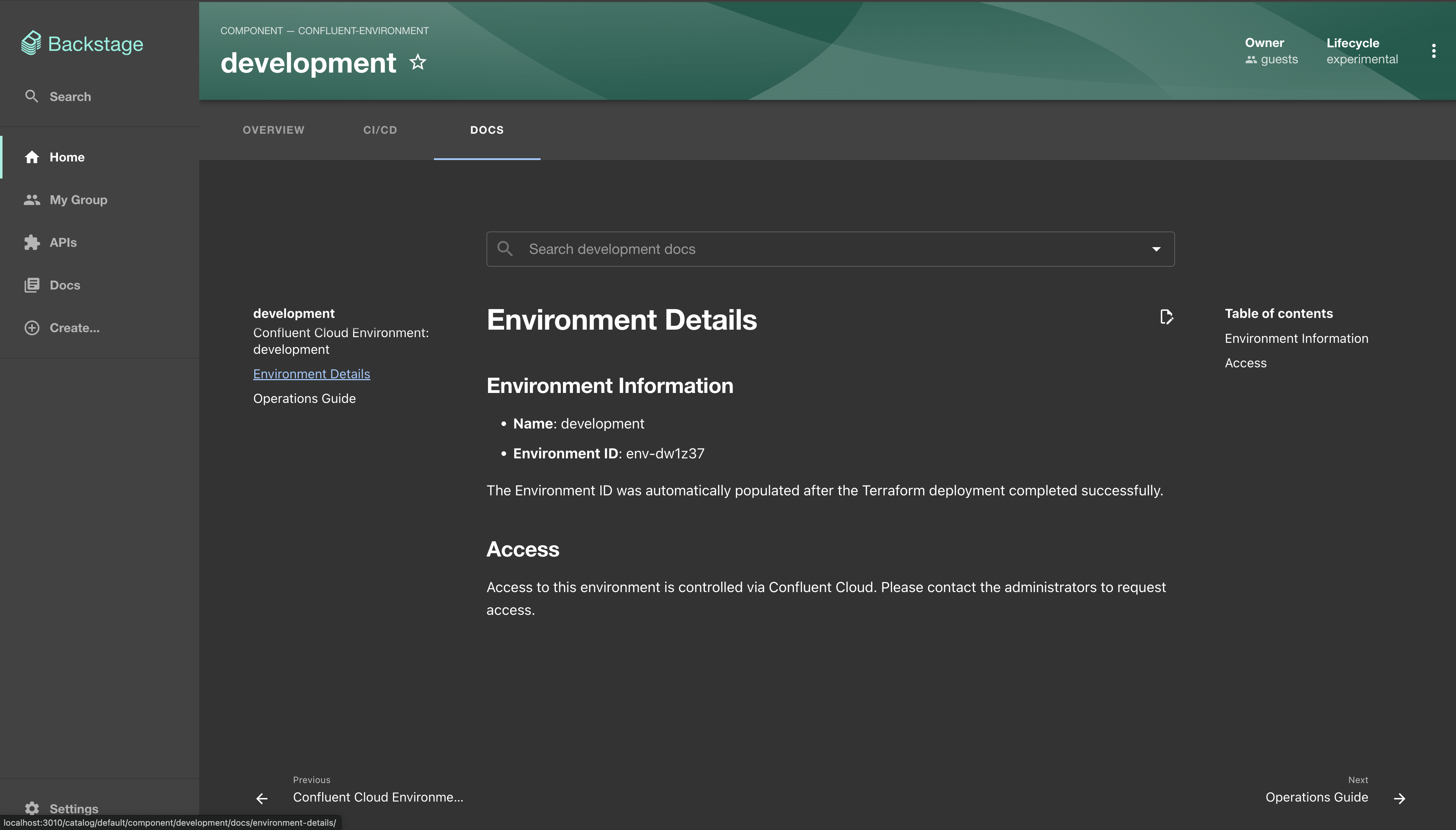Open Confluent Cloud Environment: development nav link
The image size is (1456, 830).
(x=341, y=341)
